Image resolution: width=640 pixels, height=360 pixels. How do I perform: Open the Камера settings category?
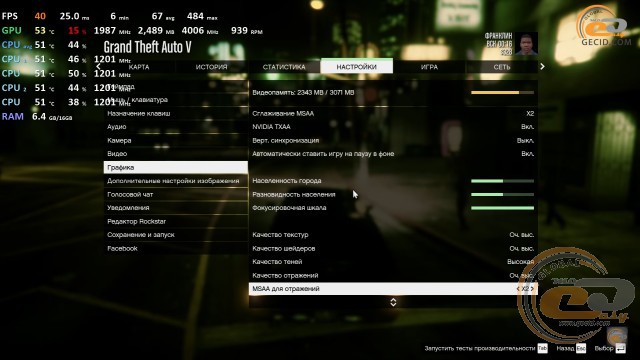point(176,140)
